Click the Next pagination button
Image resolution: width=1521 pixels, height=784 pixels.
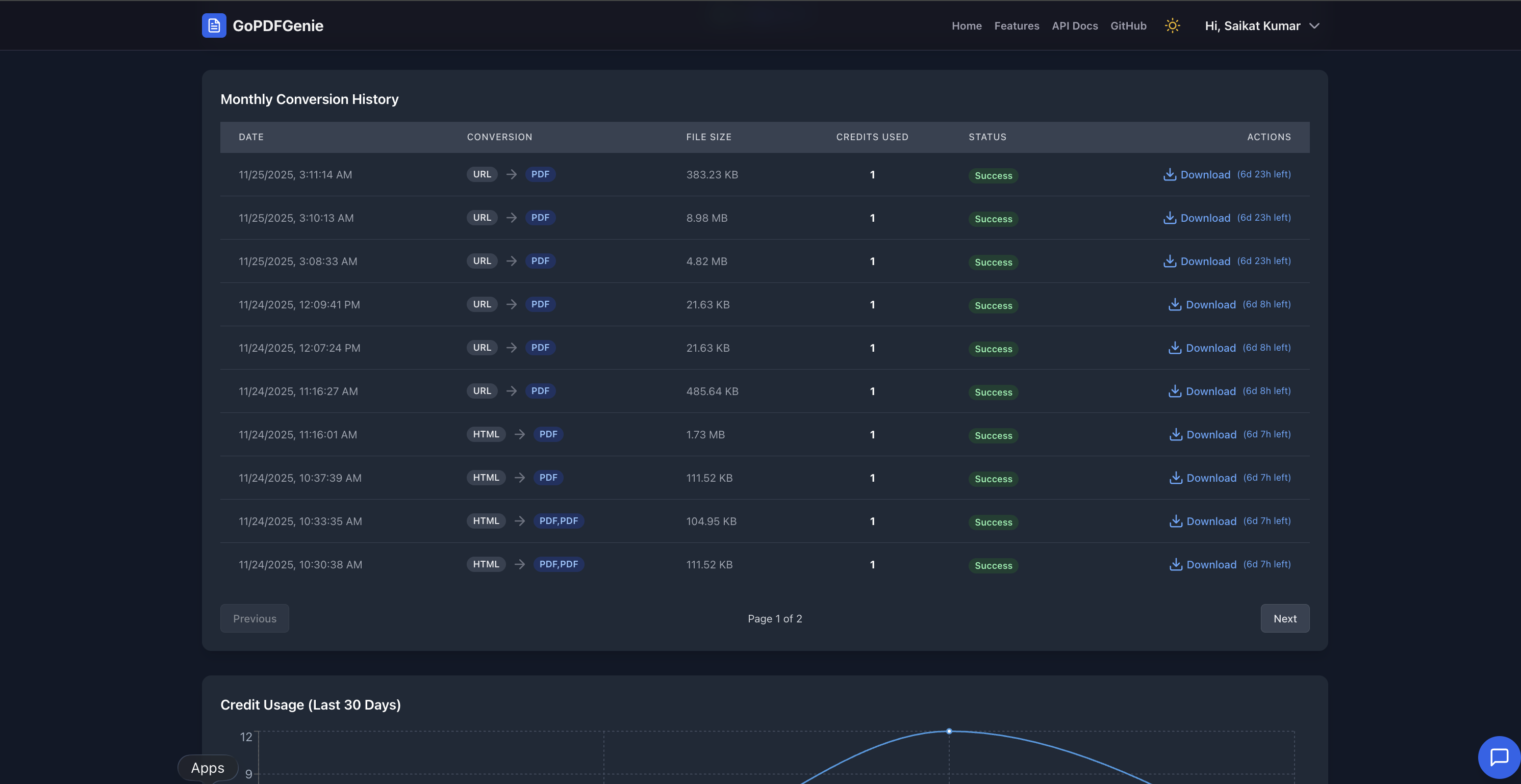[1285, 618]
